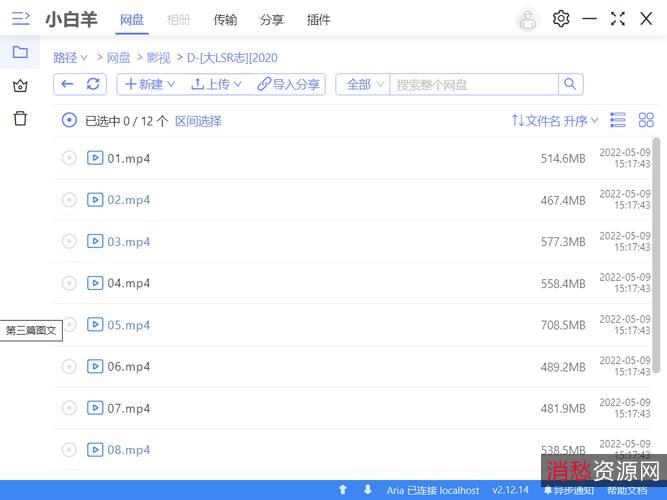667x500 pixels.
Task: Open the 01.mp4 file name
Action: (128, 158)
